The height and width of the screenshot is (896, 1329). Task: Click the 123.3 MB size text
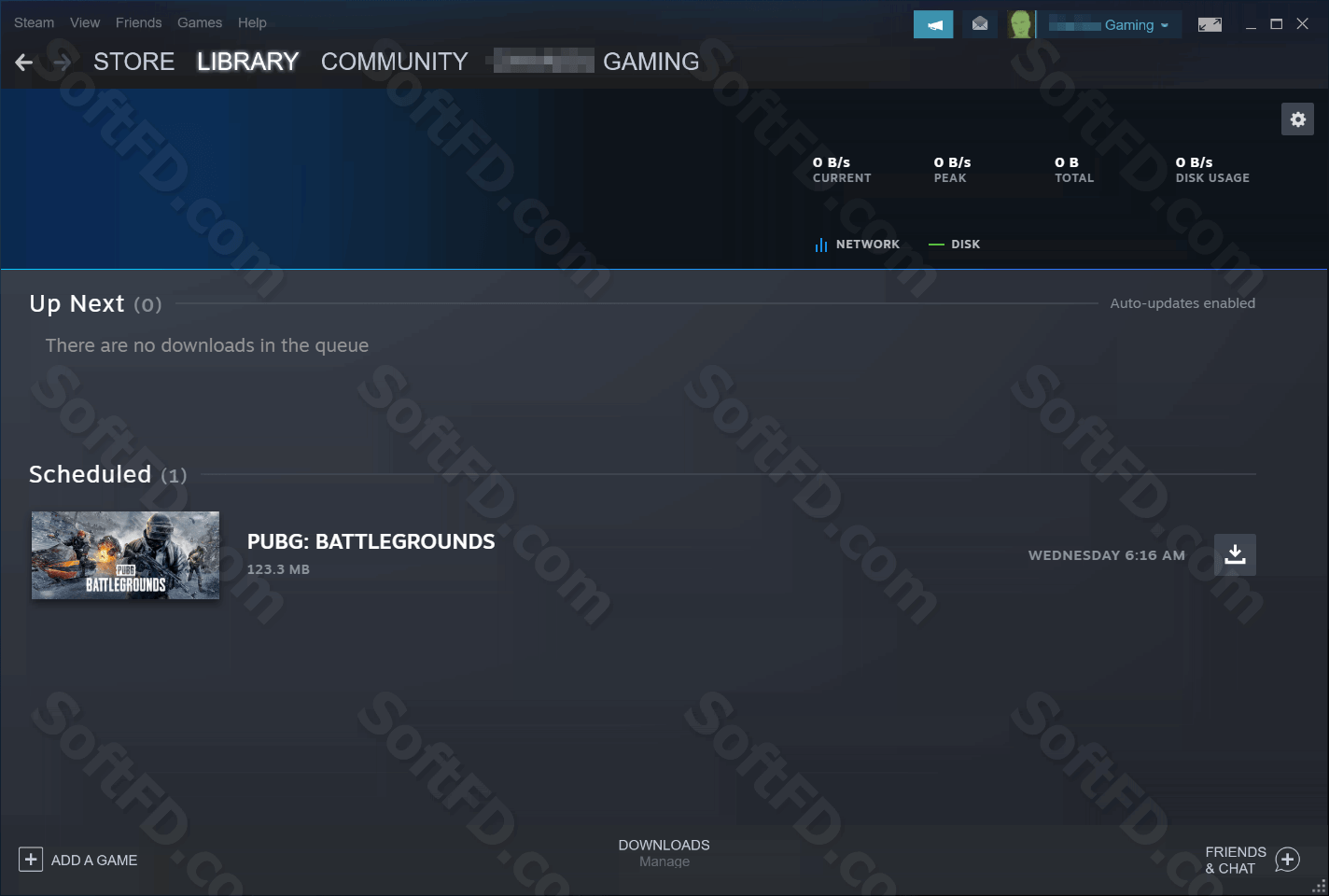point(278,569)
